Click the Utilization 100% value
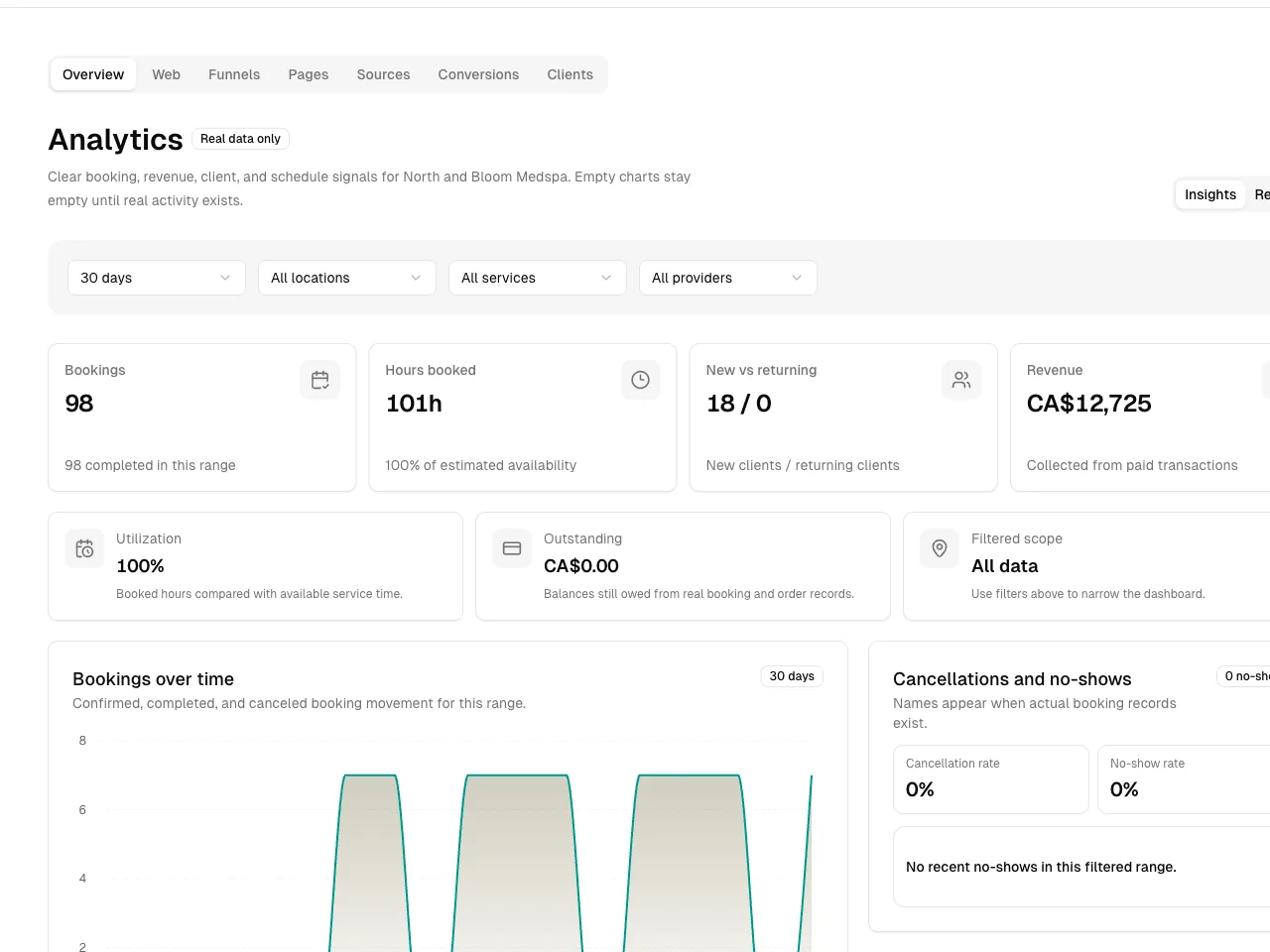1270x952 pixels. click(140, 566)
